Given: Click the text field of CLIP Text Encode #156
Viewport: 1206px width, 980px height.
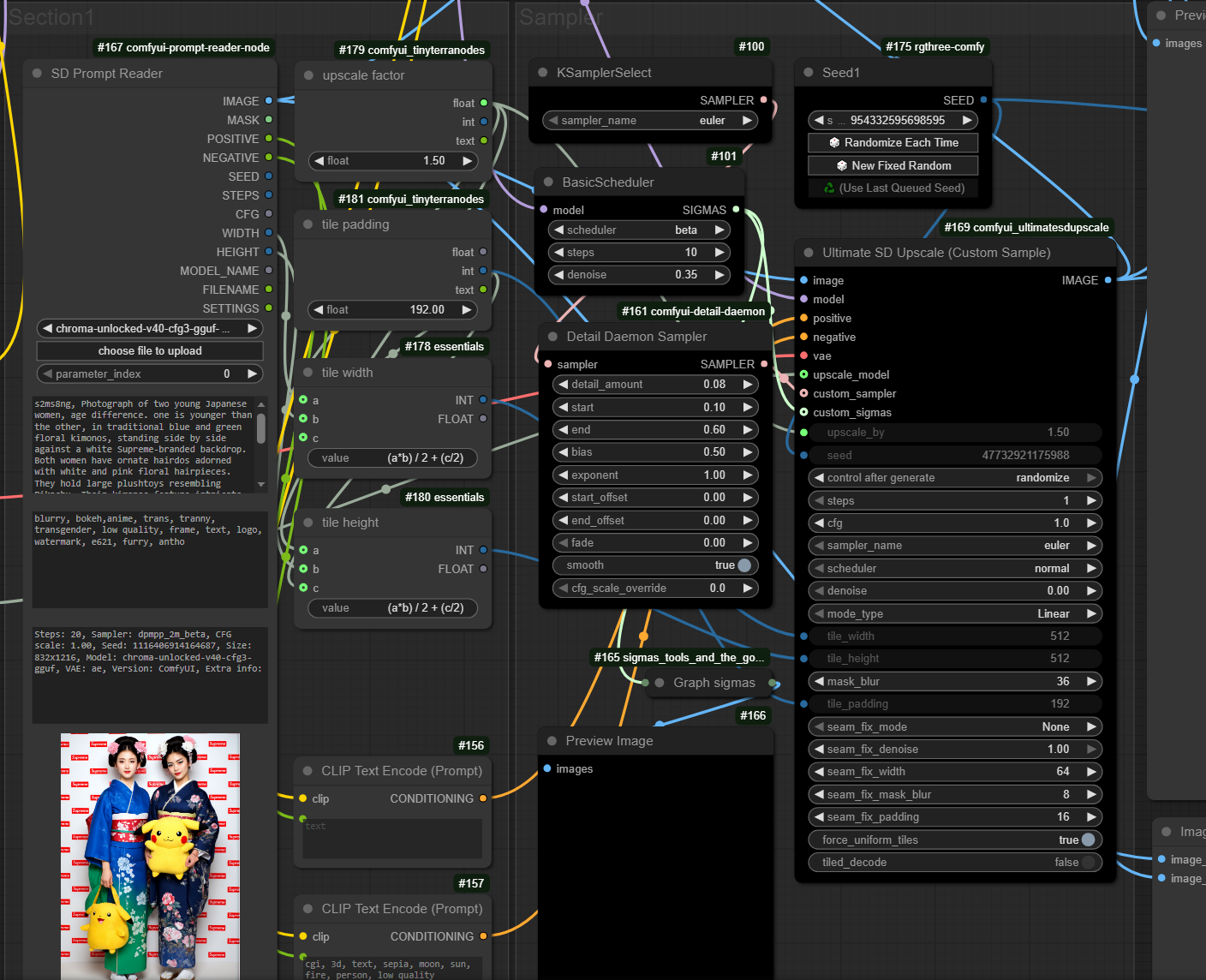Looking at the screenshot, I should coord(392,839).
